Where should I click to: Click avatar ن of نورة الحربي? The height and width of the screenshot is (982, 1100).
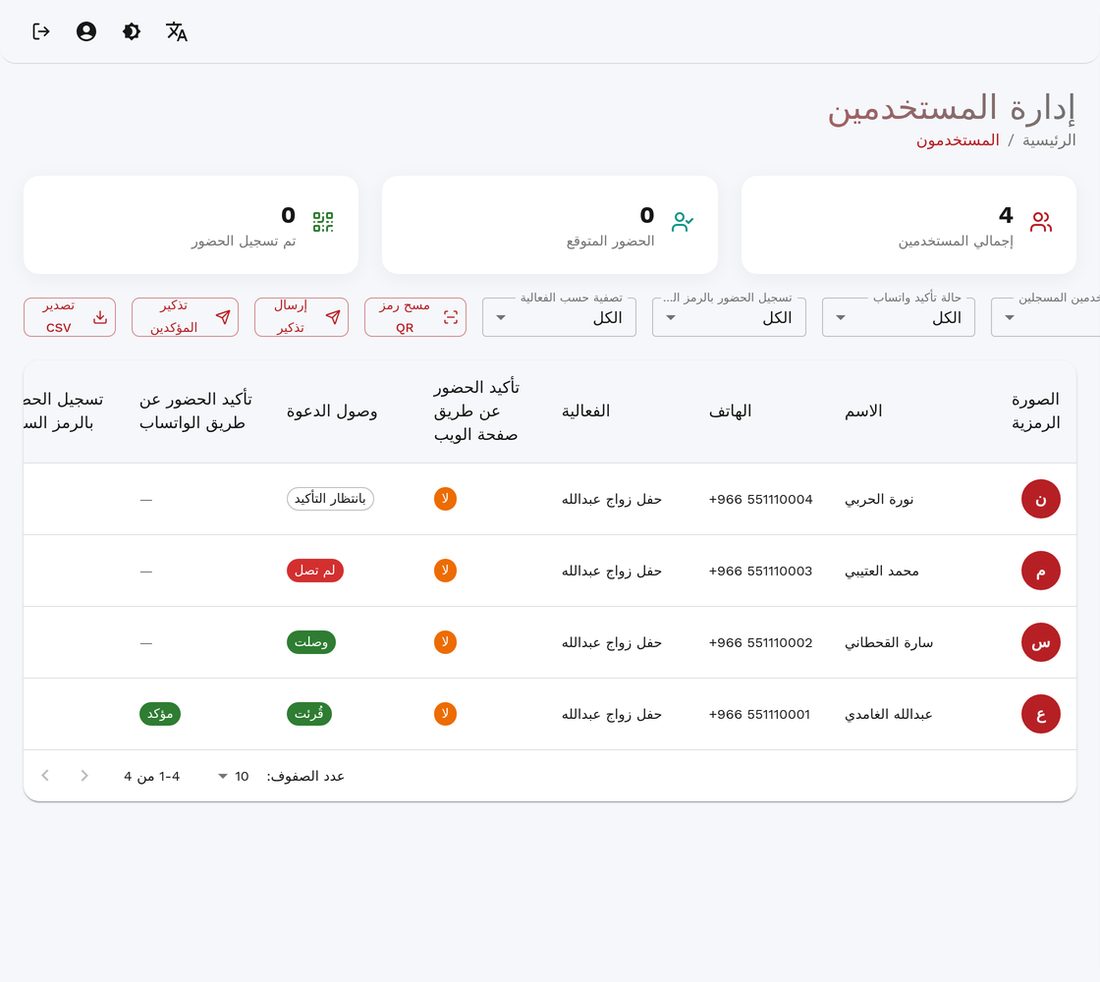click(1040, 499)
